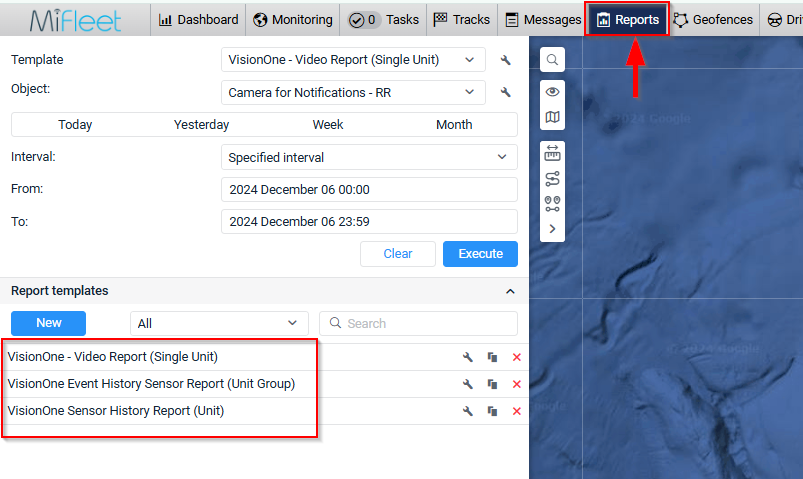Screen dimensions: 803x479
Task: Collapse the Report templates section
Action: [510, 291]
